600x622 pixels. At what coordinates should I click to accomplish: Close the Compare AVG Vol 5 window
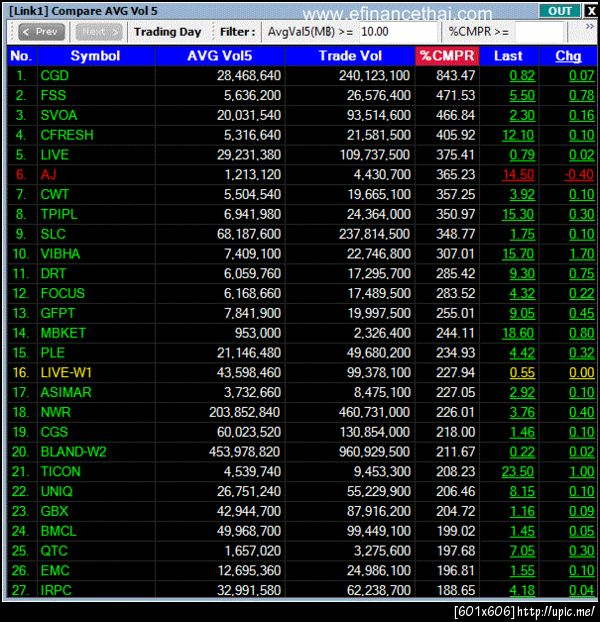(591, 11)
